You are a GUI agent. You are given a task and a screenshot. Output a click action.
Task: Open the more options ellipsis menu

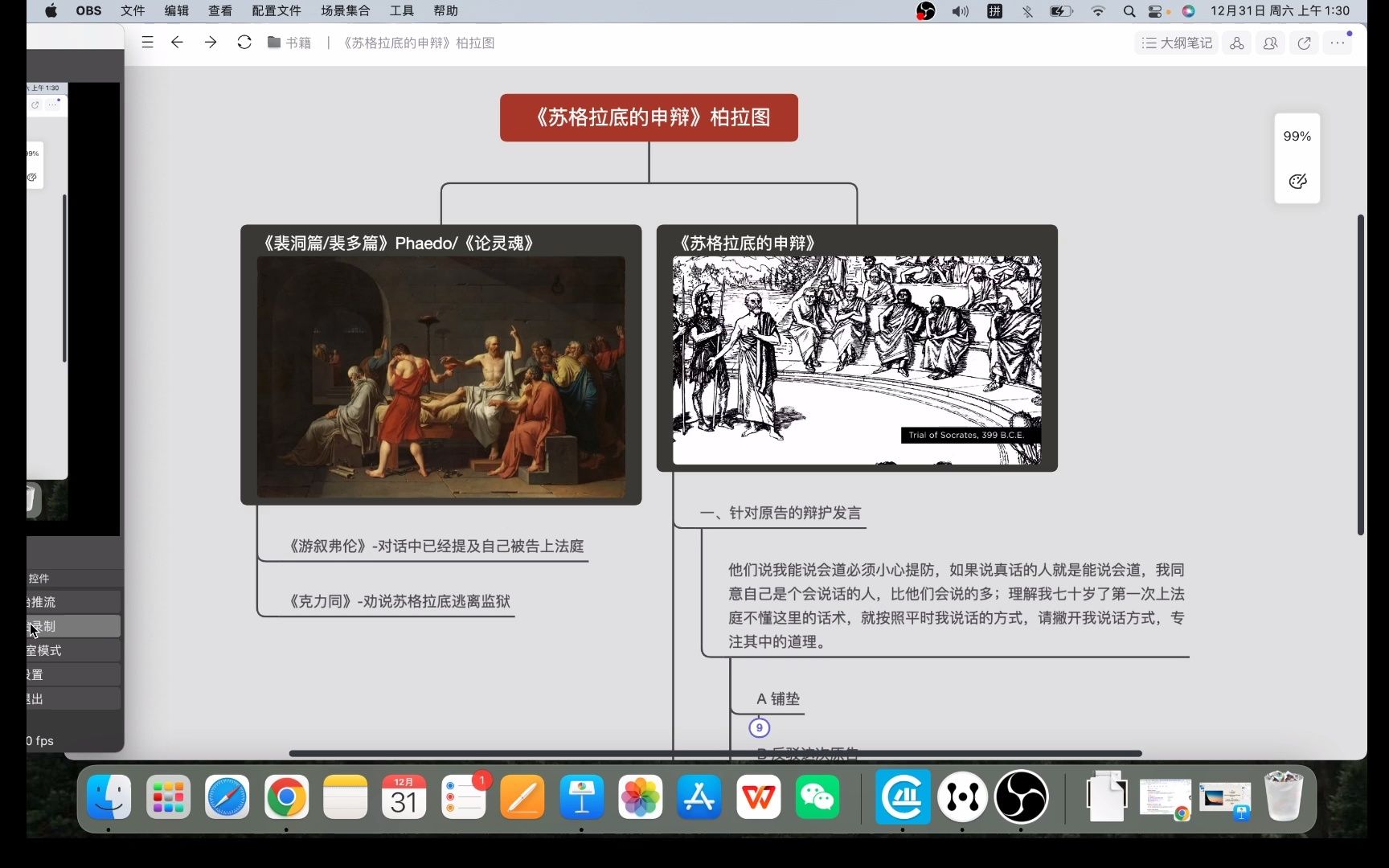pyautogui.click(x=1338, y=43)
